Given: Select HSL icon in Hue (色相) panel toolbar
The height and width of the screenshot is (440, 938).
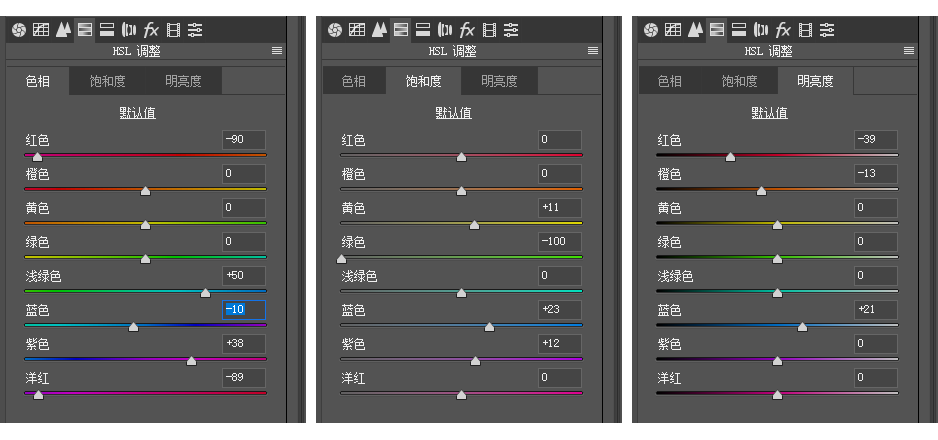Looking at the screenshot, I should tap(85, 30).
